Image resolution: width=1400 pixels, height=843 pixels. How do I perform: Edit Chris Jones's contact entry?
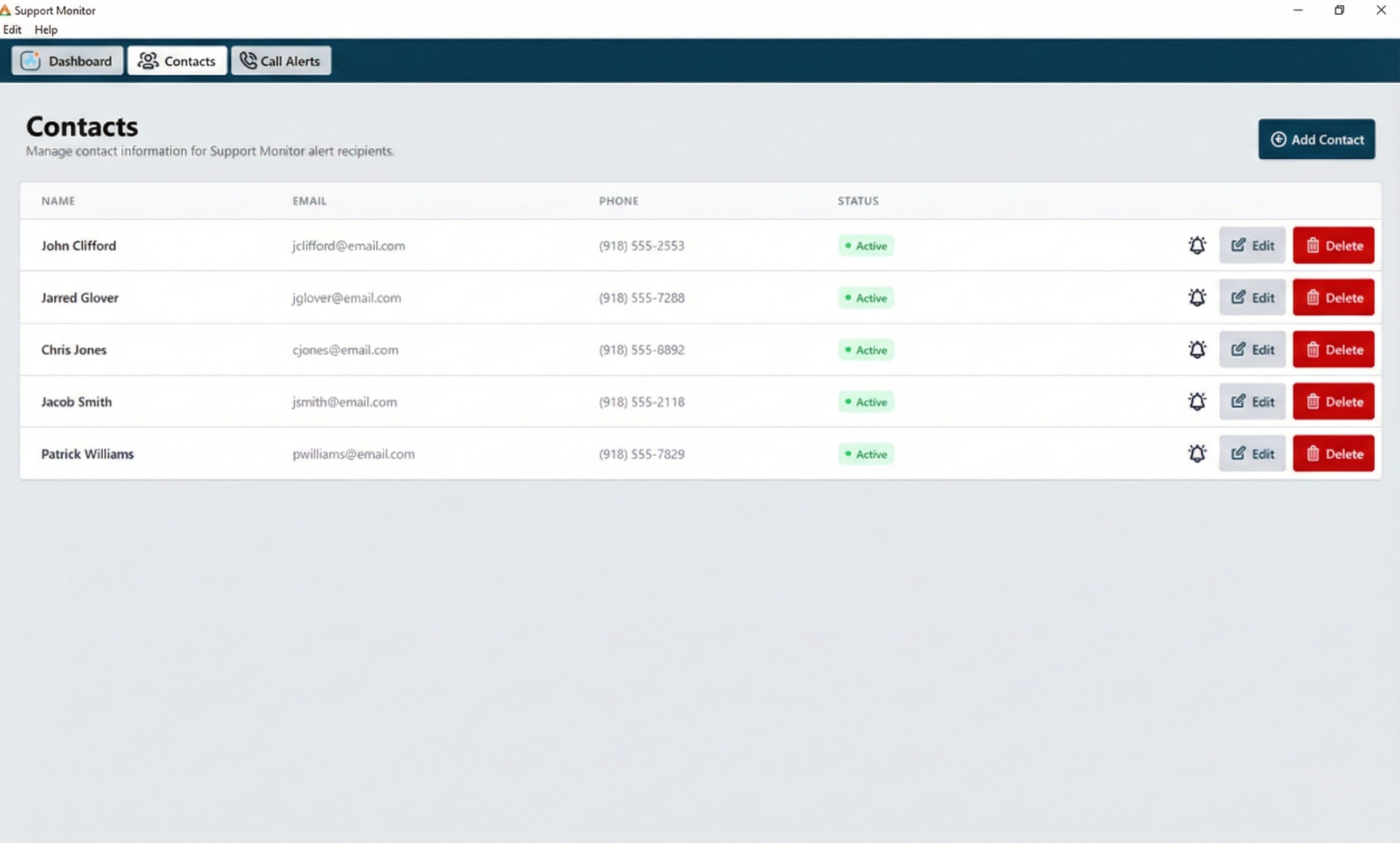coord(1252,349)
